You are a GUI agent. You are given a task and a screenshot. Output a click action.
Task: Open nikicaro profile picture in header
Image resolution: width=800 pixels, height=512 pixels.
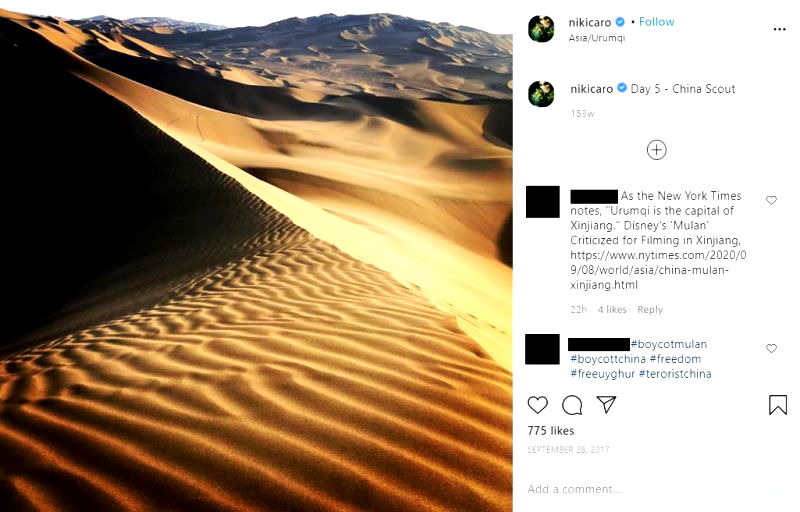point(541,29)
